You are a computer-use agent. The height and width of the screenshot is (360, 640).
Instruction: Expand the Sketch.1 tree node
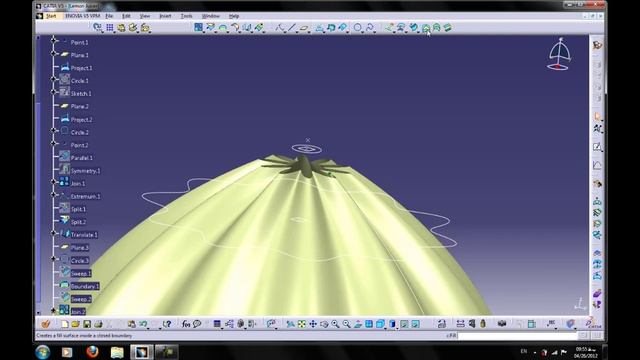pos(53,92)
